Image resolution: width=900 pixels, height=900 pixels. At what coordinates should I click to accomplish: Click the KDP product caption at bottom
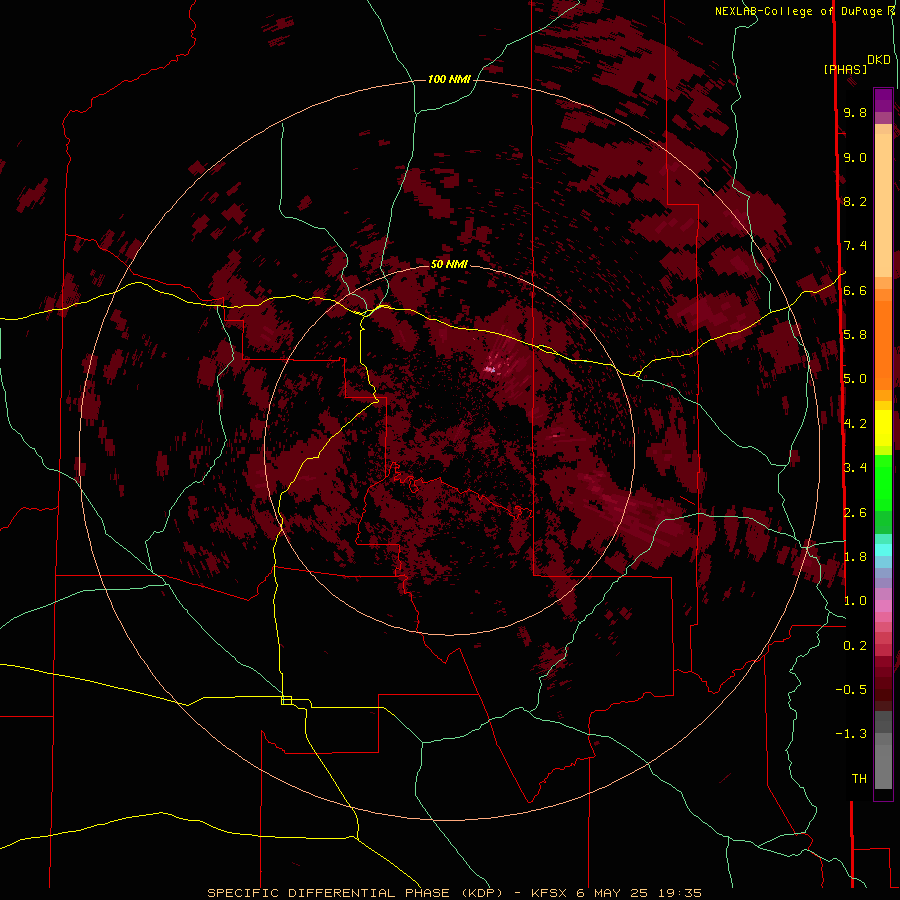click(454, 893)
